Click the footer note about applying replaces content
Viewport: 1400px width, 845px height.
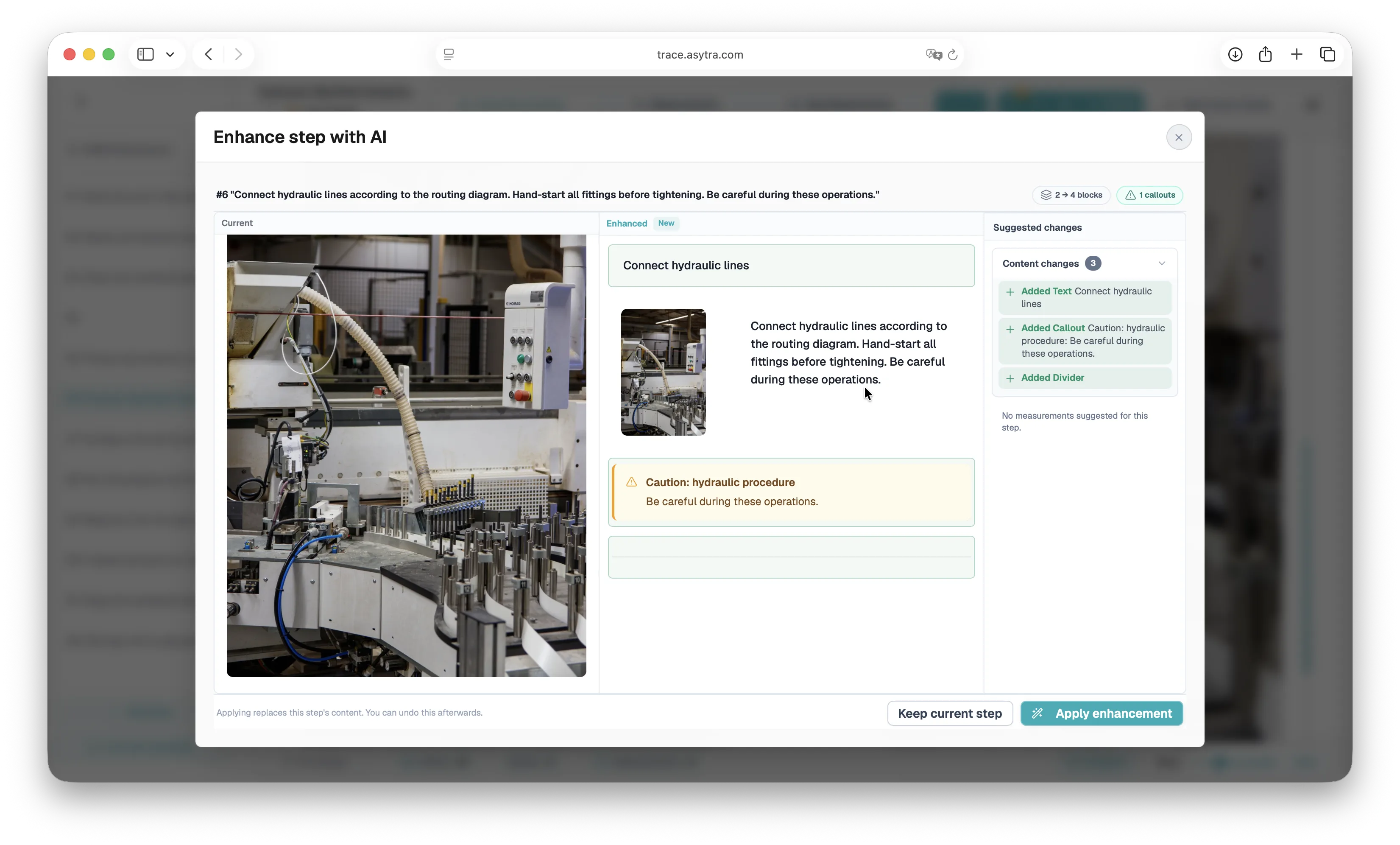(x=349, y=713)
